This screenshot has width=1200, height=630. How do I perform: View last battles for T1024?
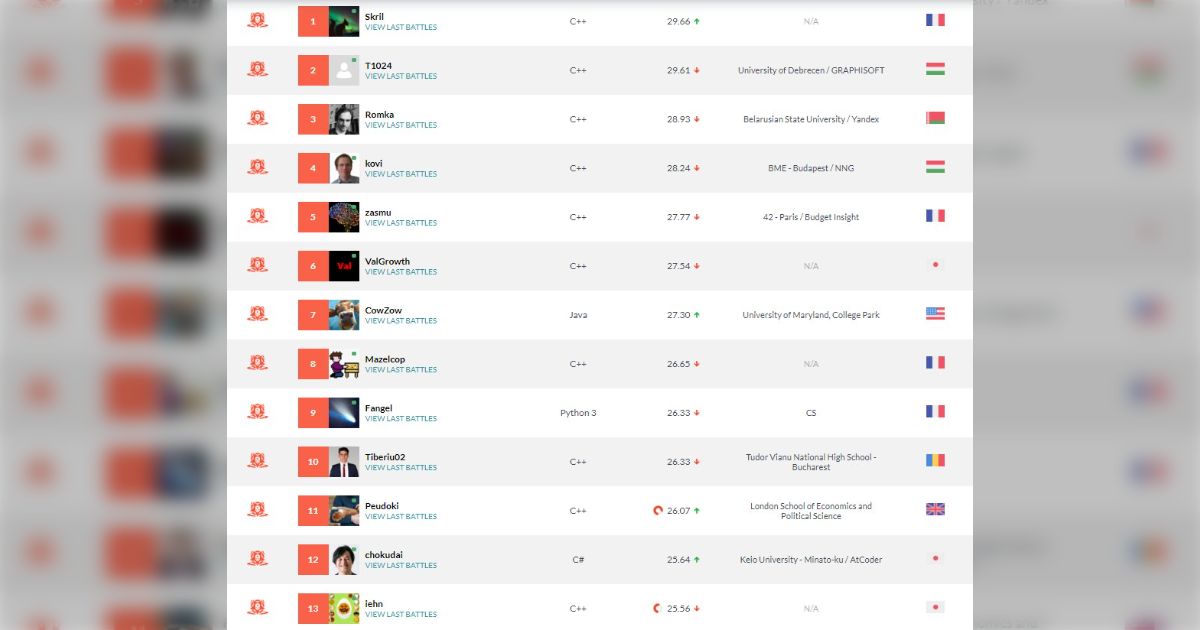401,76
